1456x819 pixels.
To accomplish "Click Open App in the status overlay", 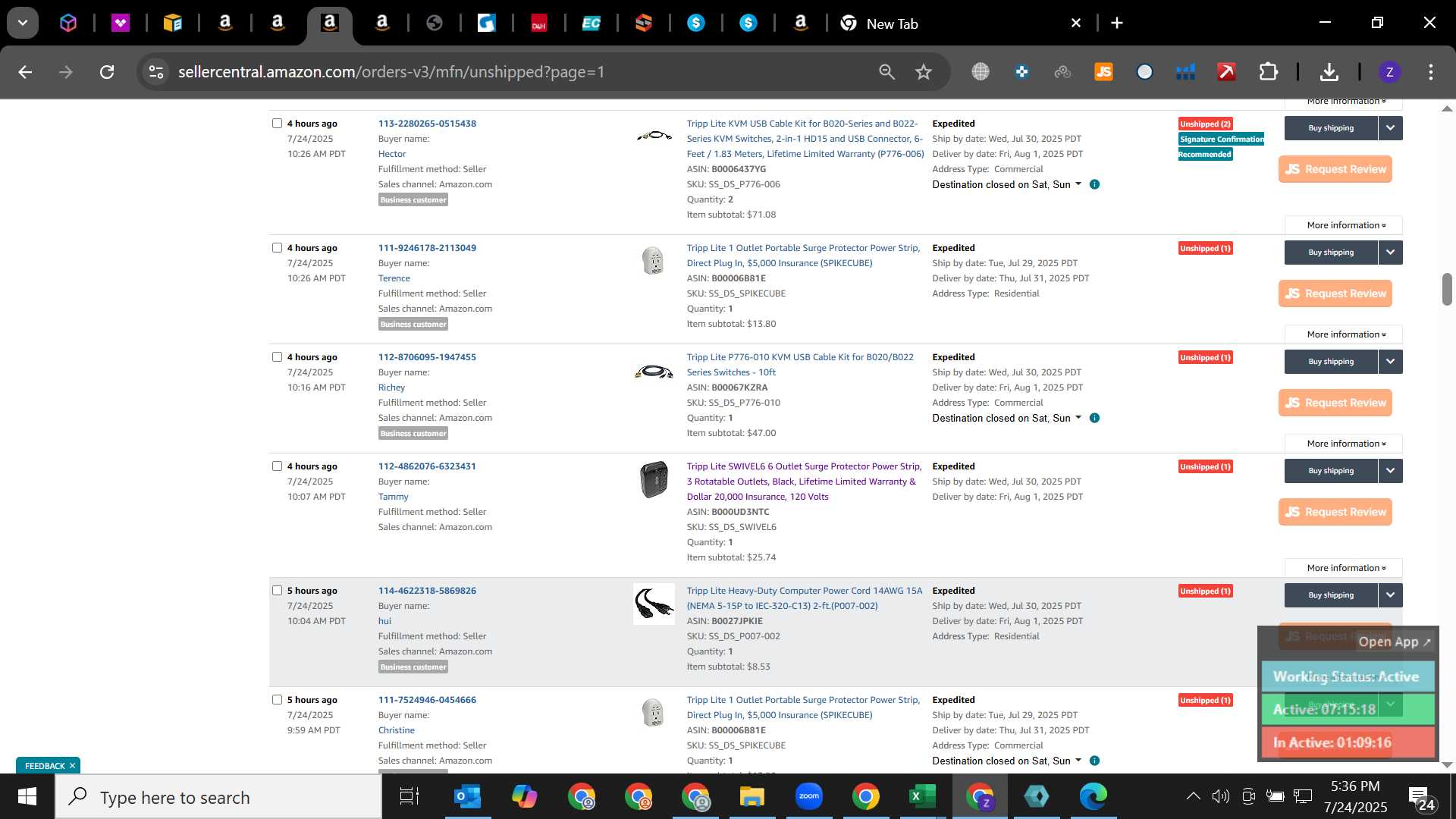I will (1395, 642).
